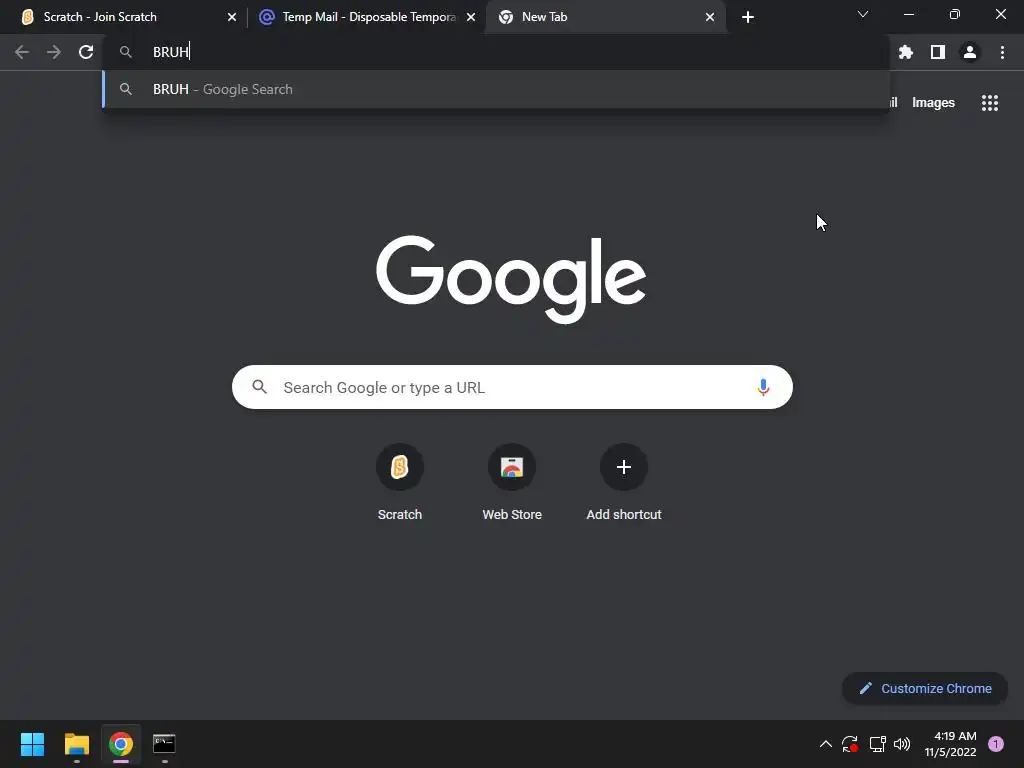Viewport: 1024px width, 768px height.
Task: Open a new tab with plus button
Action: tap(748, 17)
